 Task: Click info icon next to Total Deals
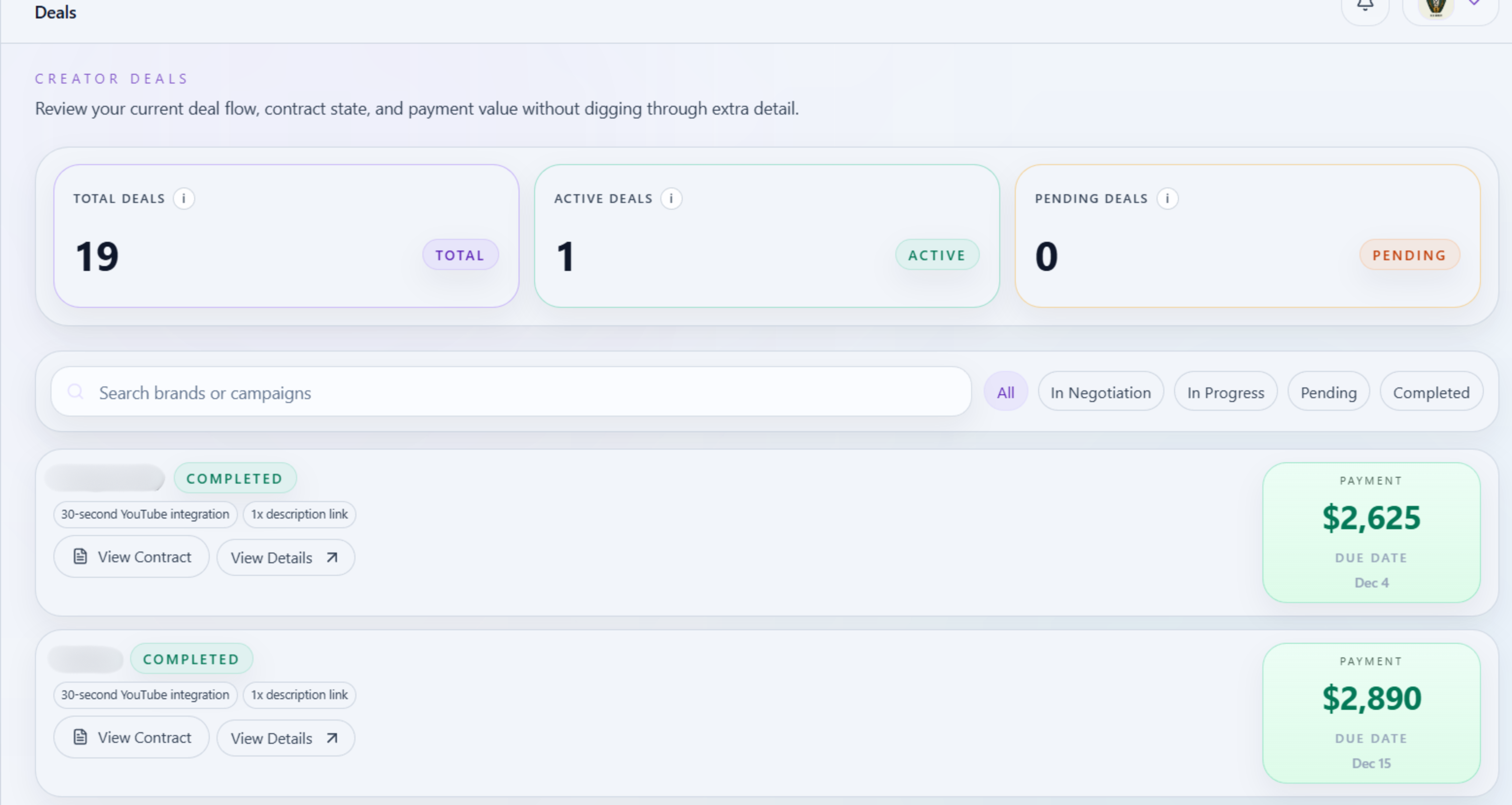(184, 199)
